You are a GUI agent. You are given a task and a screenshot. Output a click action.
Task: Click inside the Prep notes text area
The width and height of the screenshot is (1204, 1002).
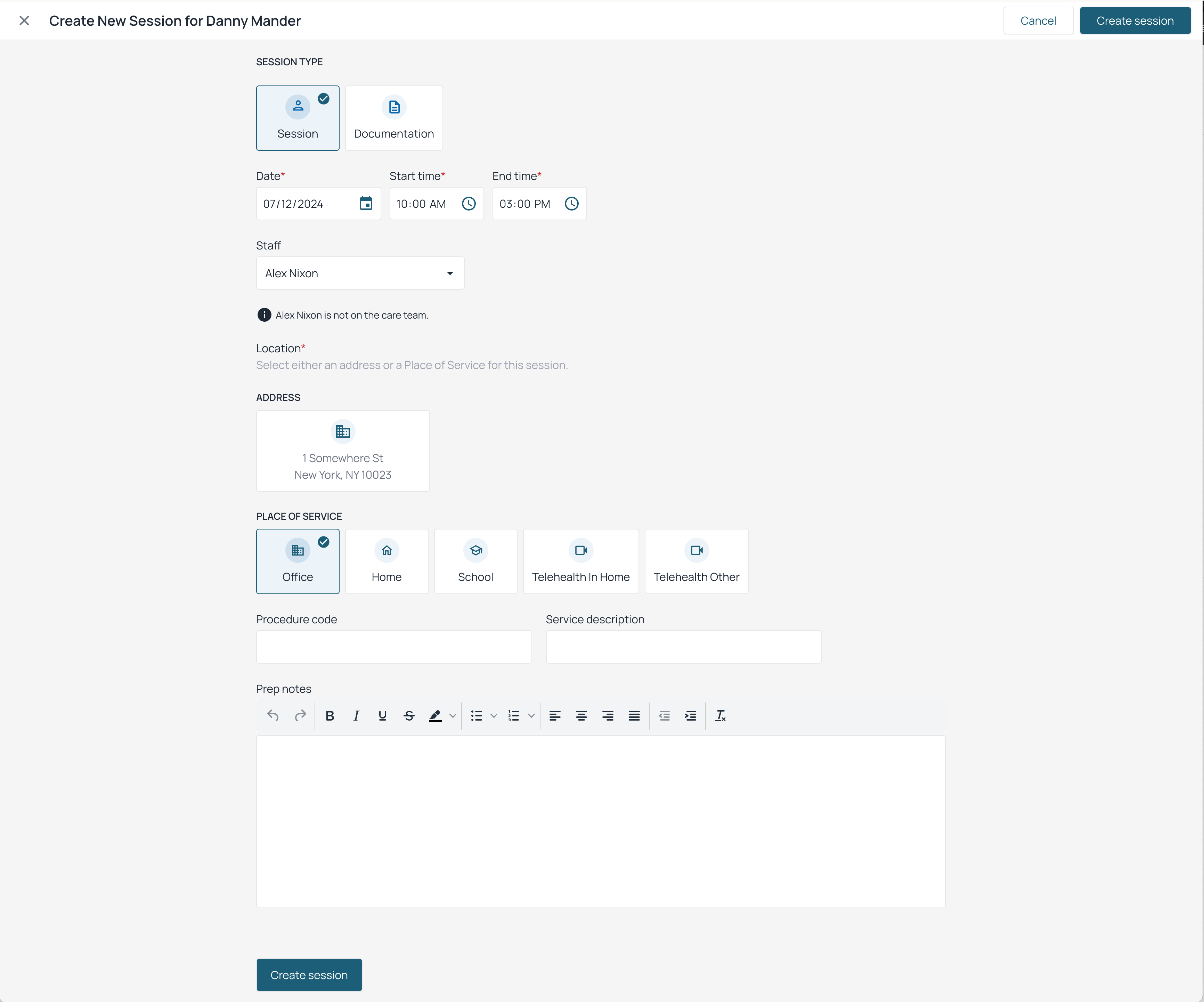600,821
